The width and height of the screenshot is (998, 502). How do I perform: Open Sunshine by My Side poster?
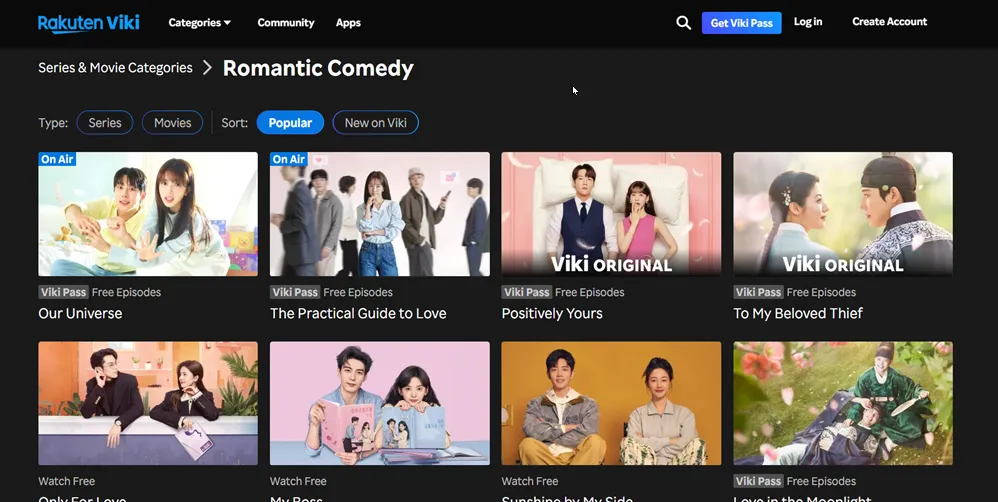(612, 403)
